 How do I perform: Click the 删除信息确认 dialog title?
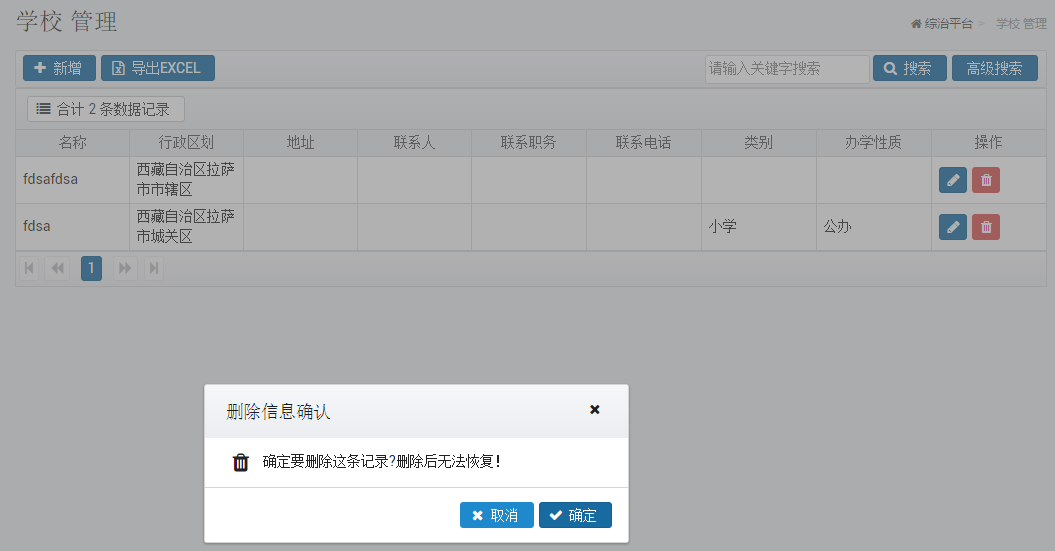point(279,412)
